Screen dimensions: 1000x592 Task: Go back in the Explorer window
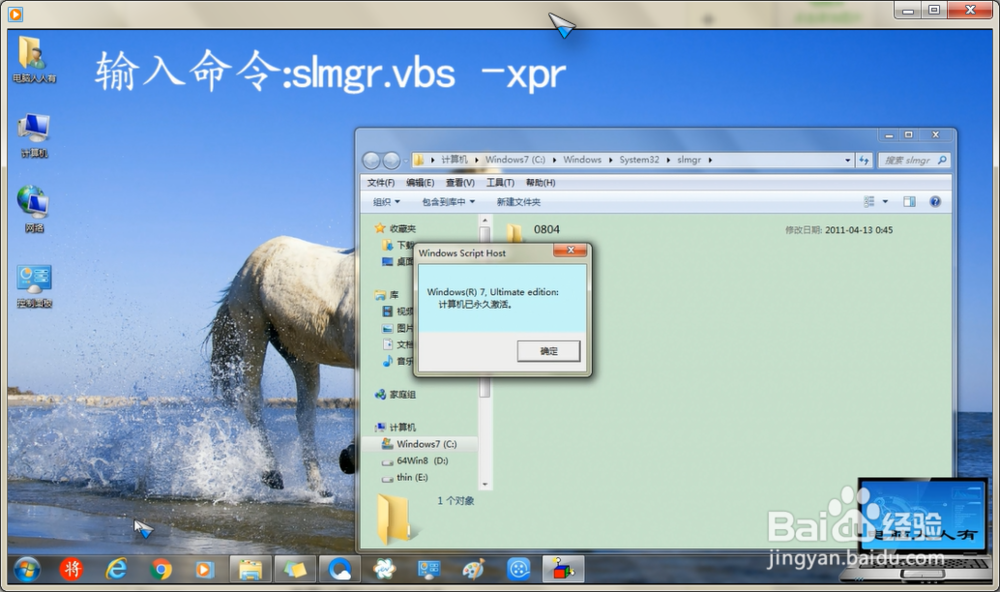coord(371,160)
